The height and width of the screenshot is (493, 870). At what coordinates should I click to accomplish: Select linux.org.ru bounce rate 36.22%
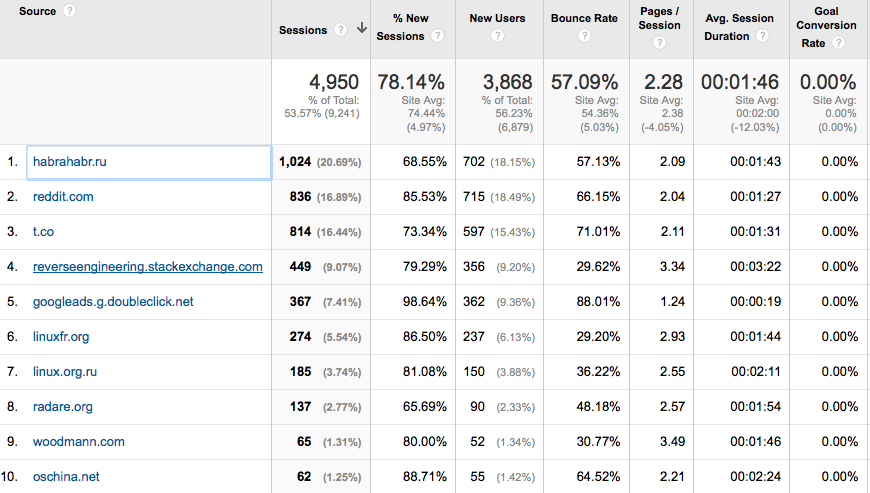(598, 371)
